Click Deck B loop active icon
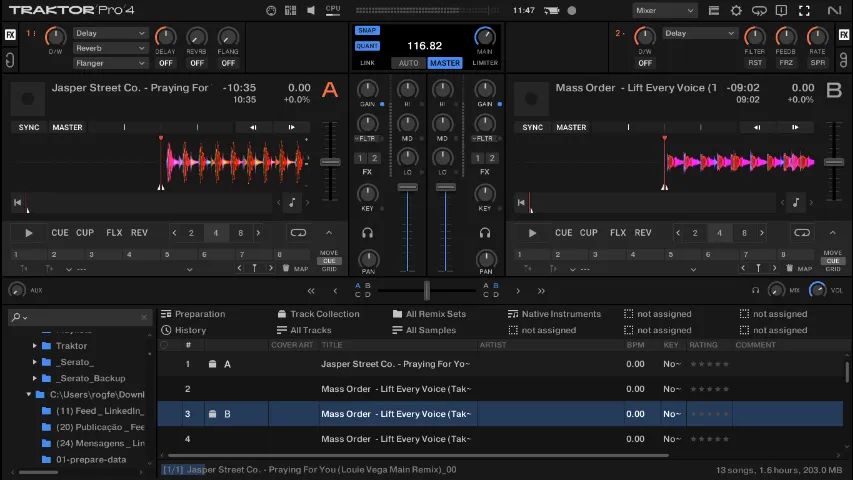 802,232
